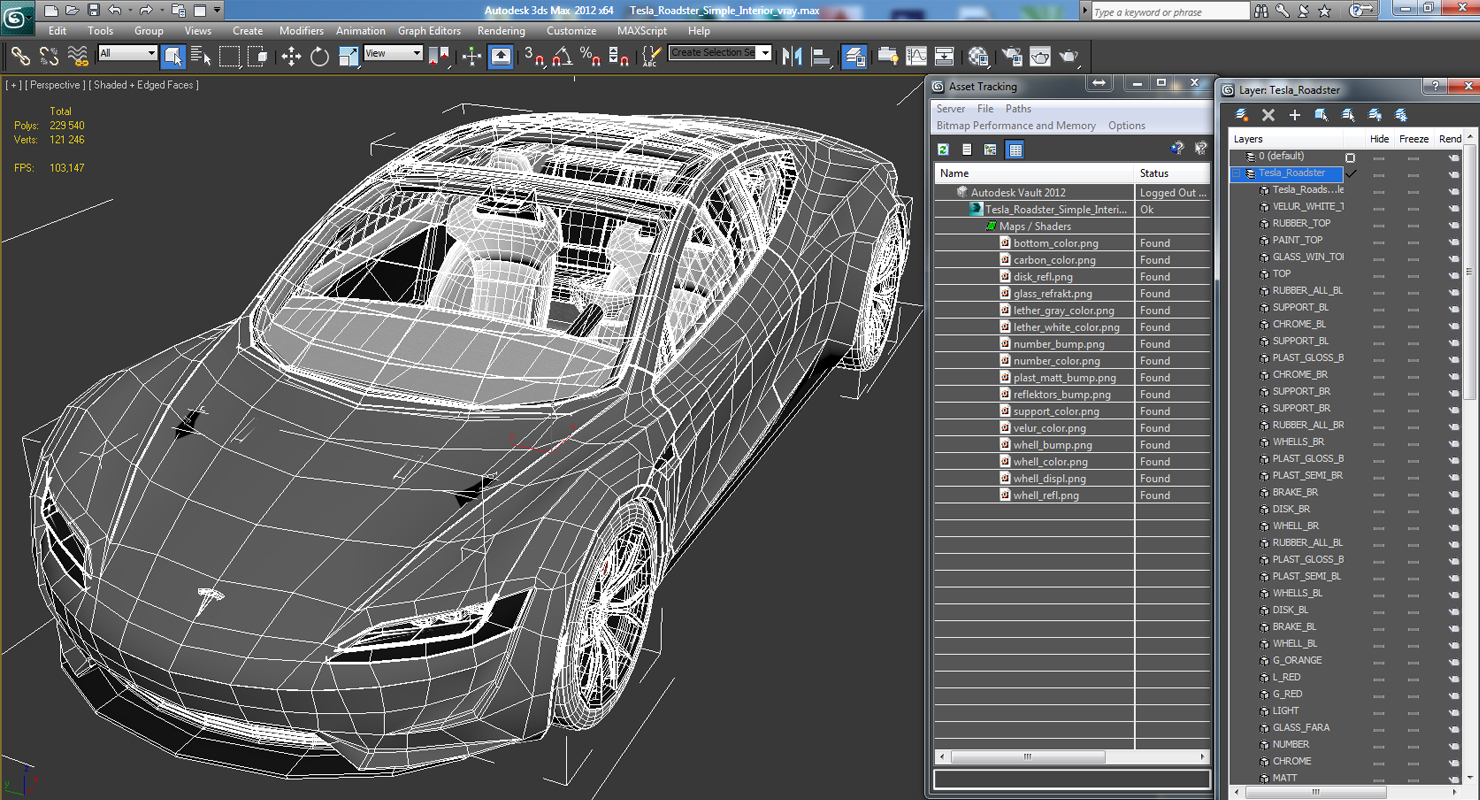
Task: Click Select Highlighted Objects and Layers icon
Action: 1348,115
